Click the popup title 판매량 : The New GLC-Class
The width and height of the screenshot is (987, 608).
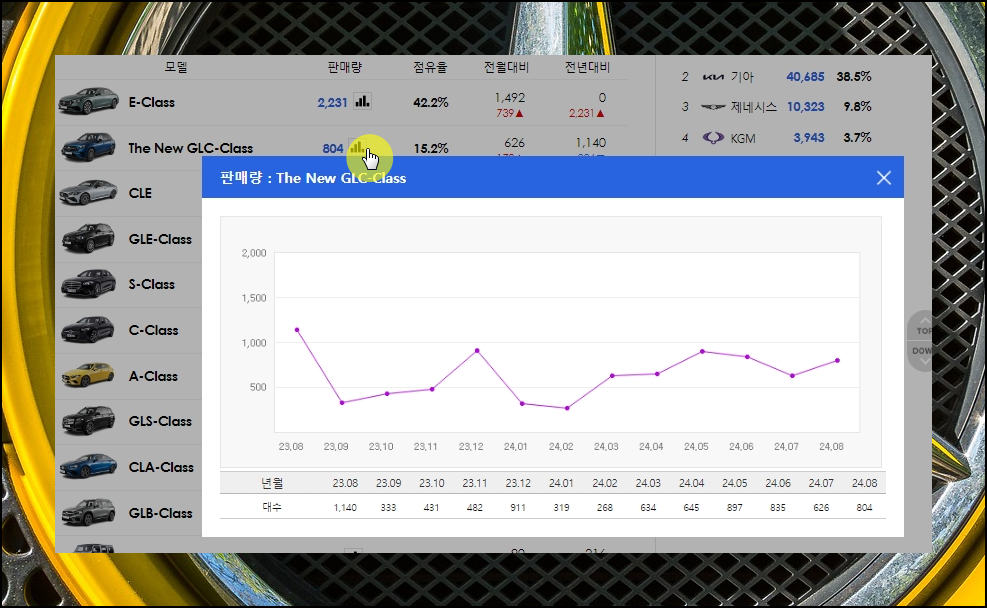(313, 178)
